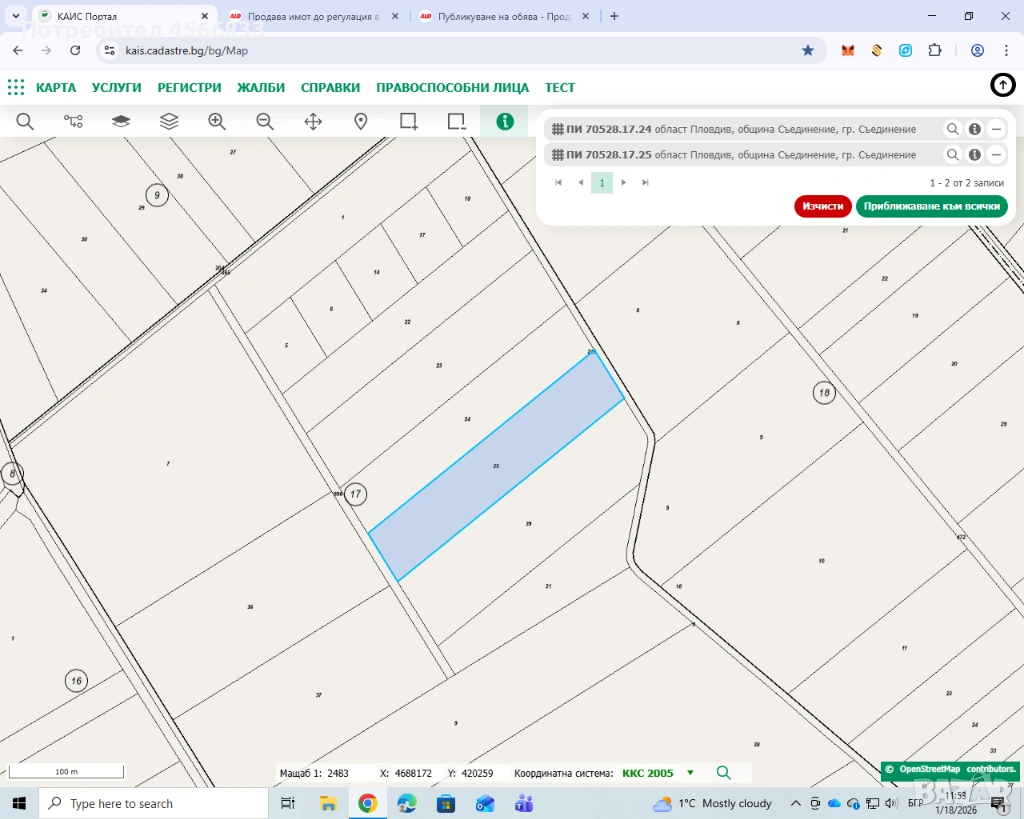
Task: Open the stacked layers panel icon
Action: (169, 121)
